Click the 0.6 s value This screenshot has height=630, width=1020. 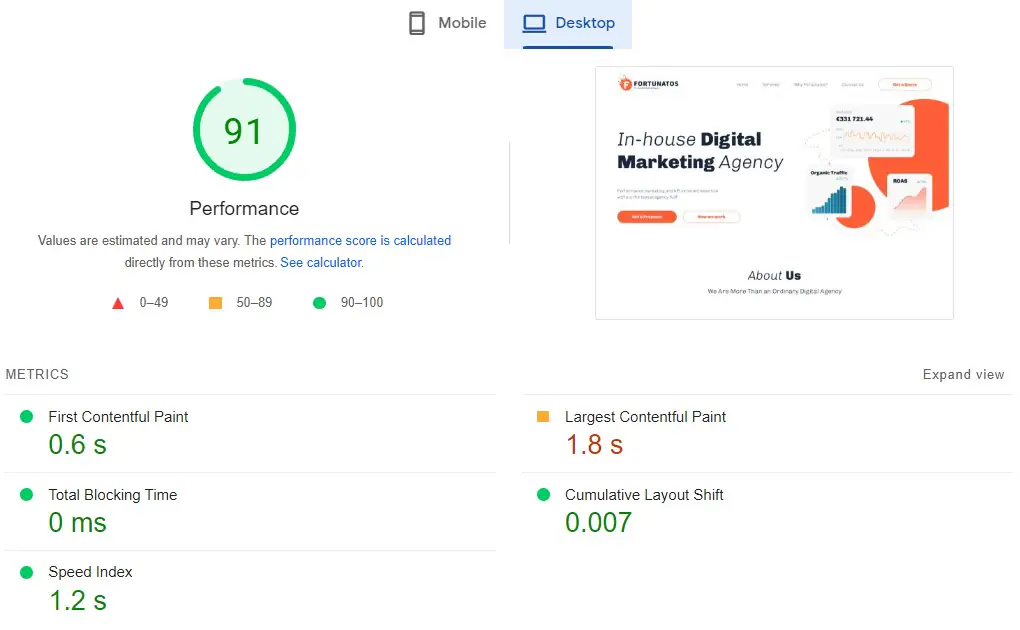point(77,445)
